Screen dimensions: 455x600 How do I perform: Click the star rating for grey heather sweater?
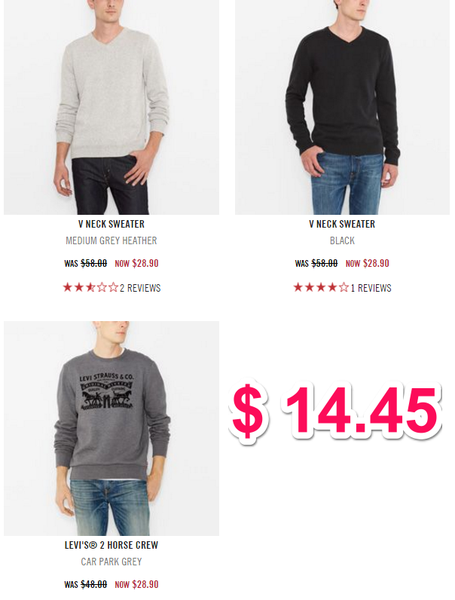coord(90,287)
